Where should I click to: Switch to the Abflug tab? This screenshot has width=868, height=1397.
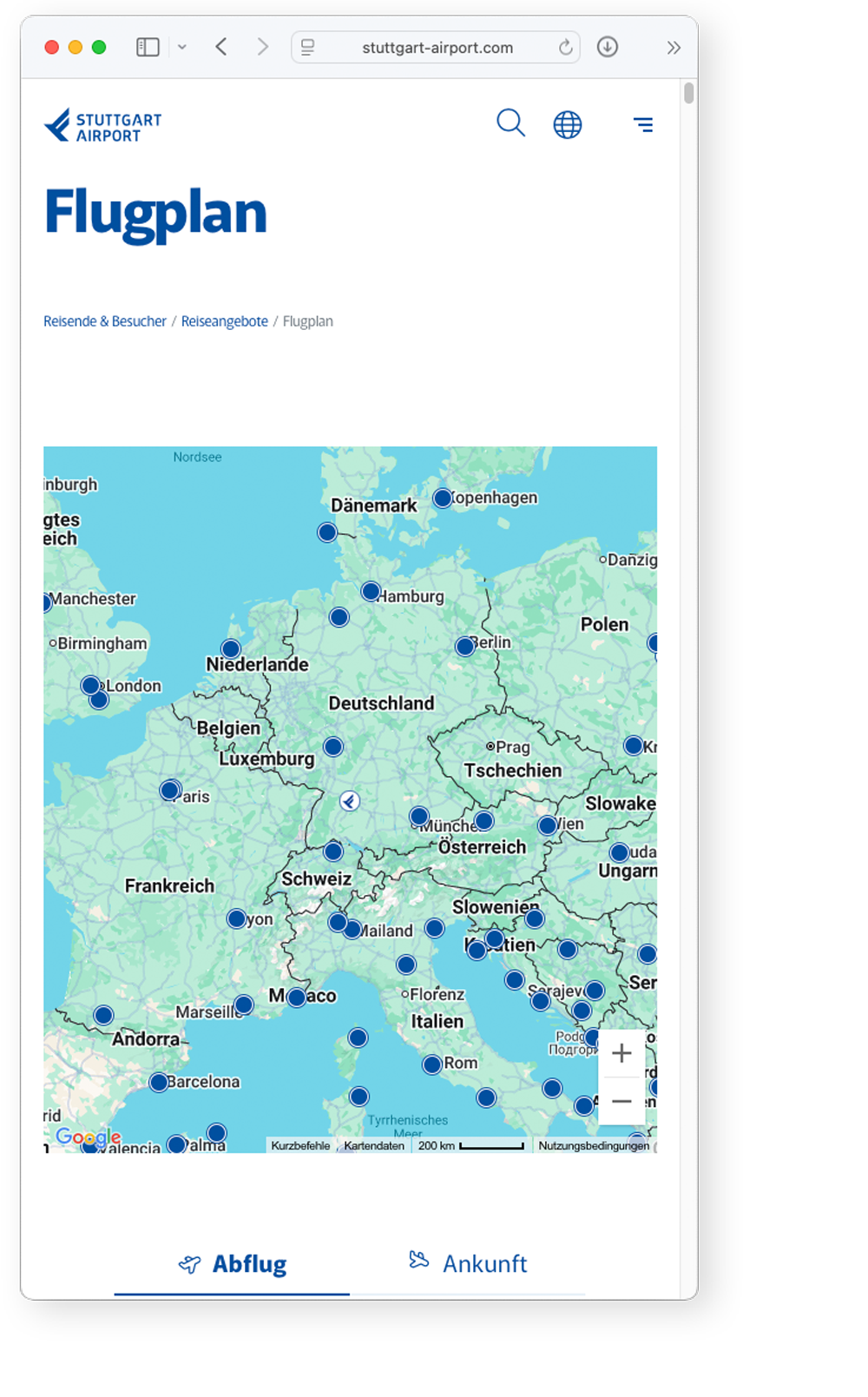pos(232,1264)
